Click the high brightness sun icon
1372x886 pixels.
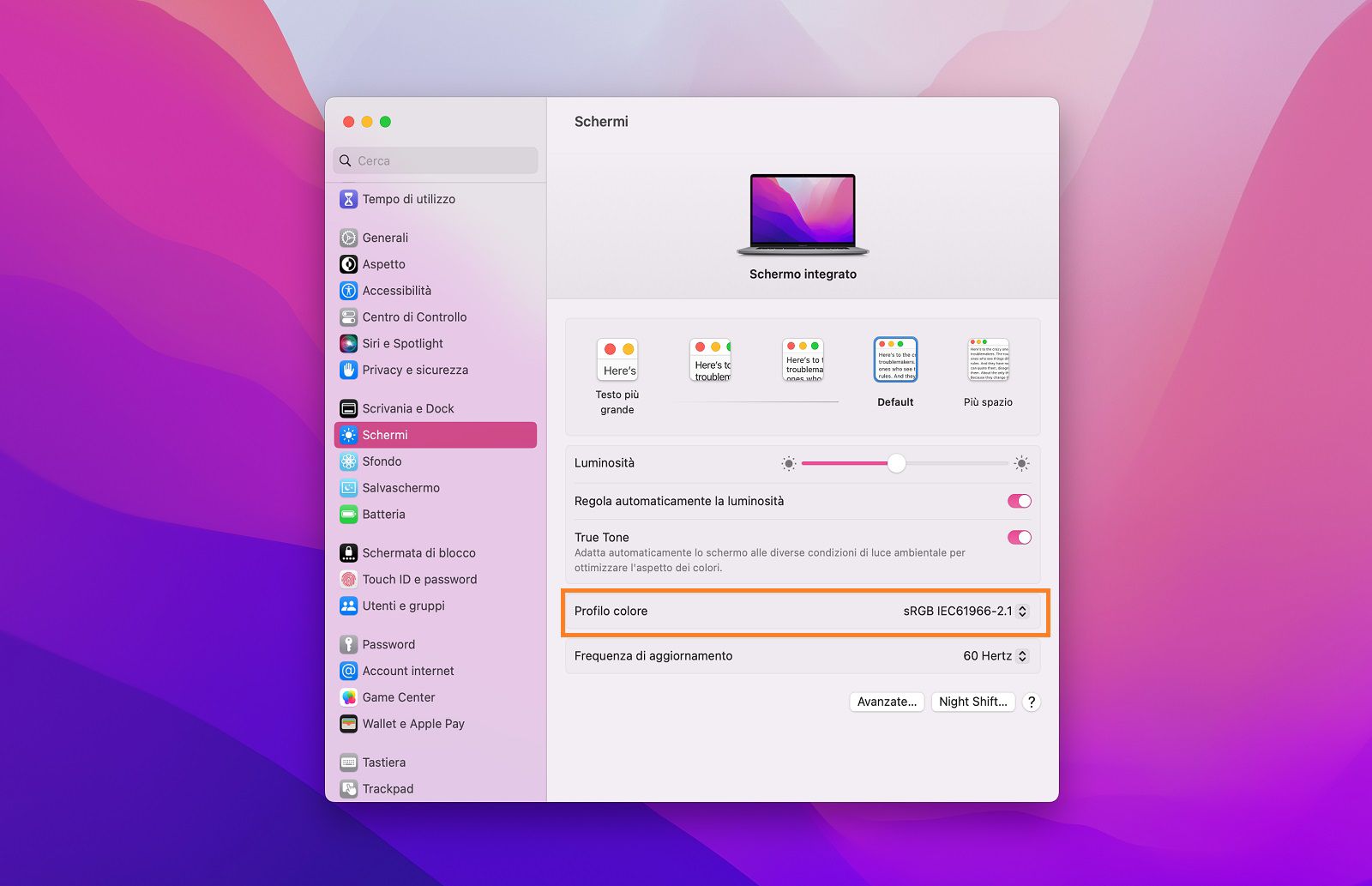coord(1021,463)
